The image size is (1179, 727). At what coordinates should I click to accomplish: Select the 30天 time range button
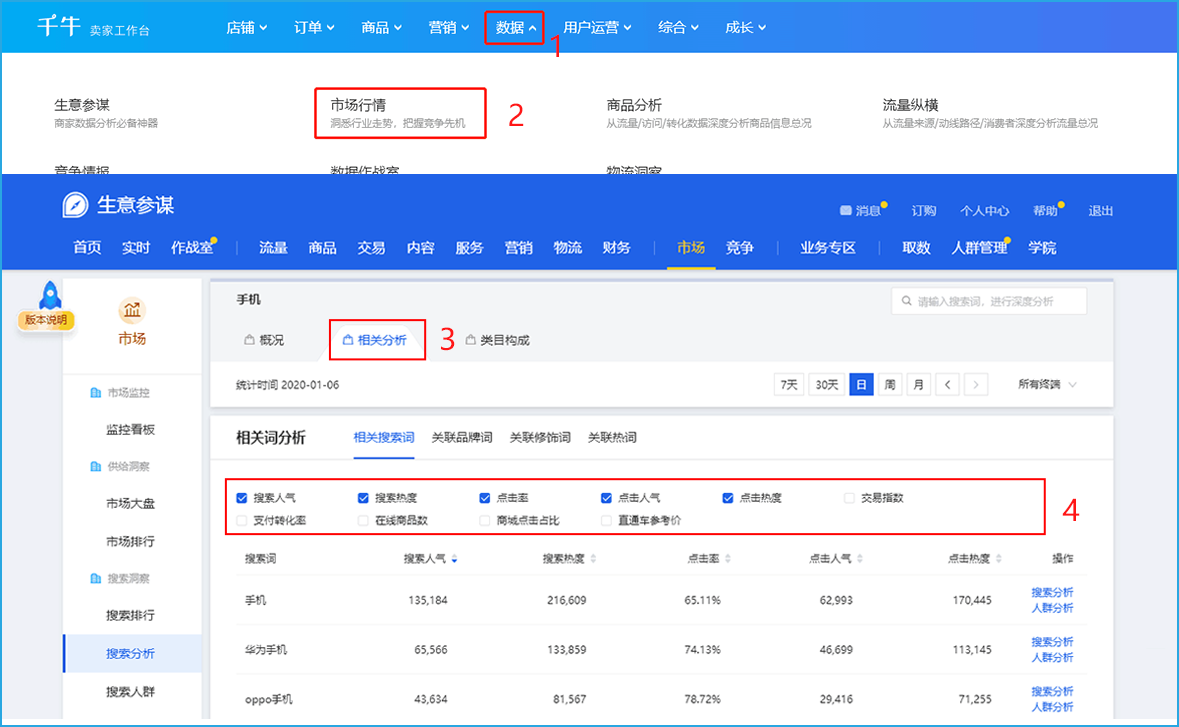tap(826, 385)
